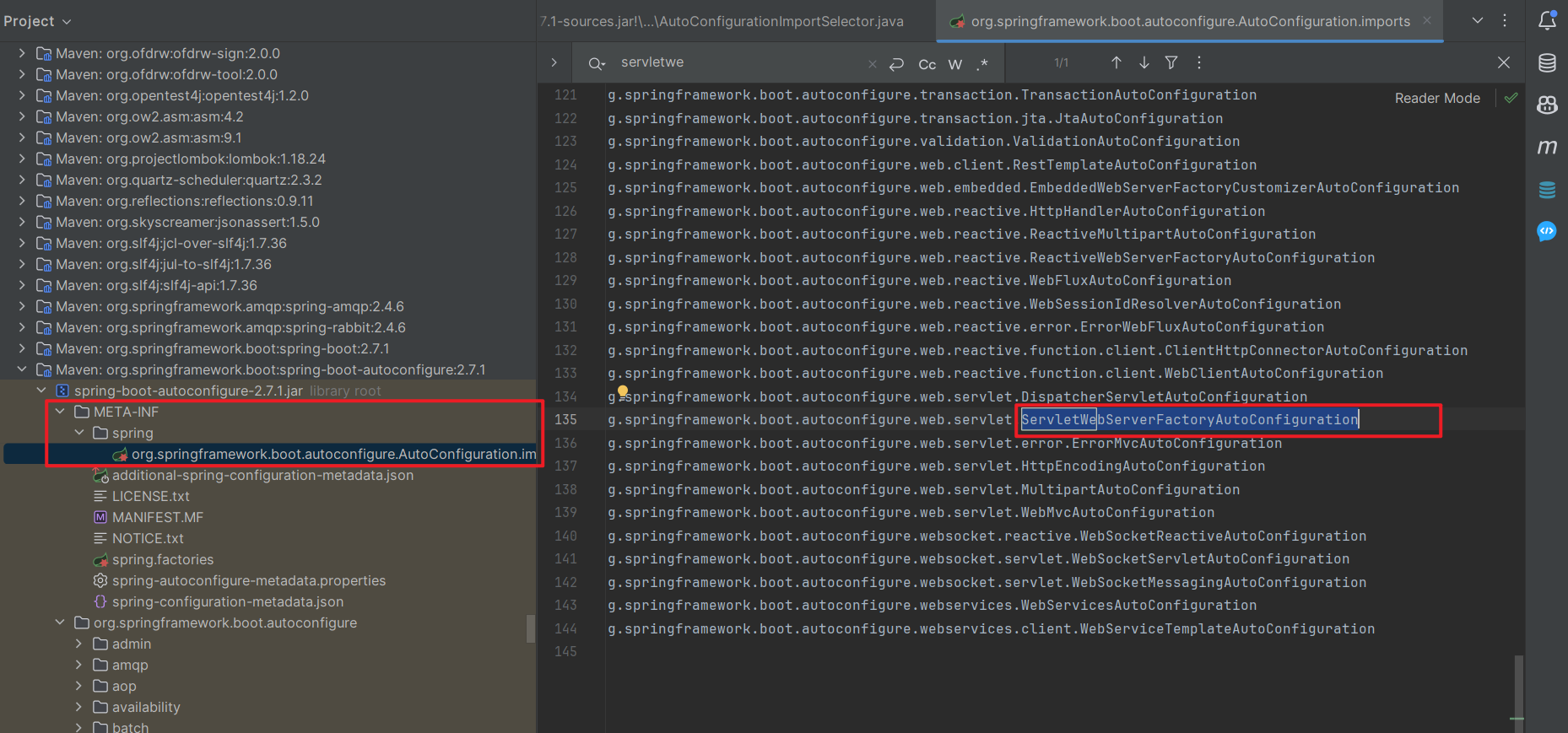Select the AutoConfiguration.imports editor tab
This screenshot has width=1568, height=733.
(x=1190, y=21)
